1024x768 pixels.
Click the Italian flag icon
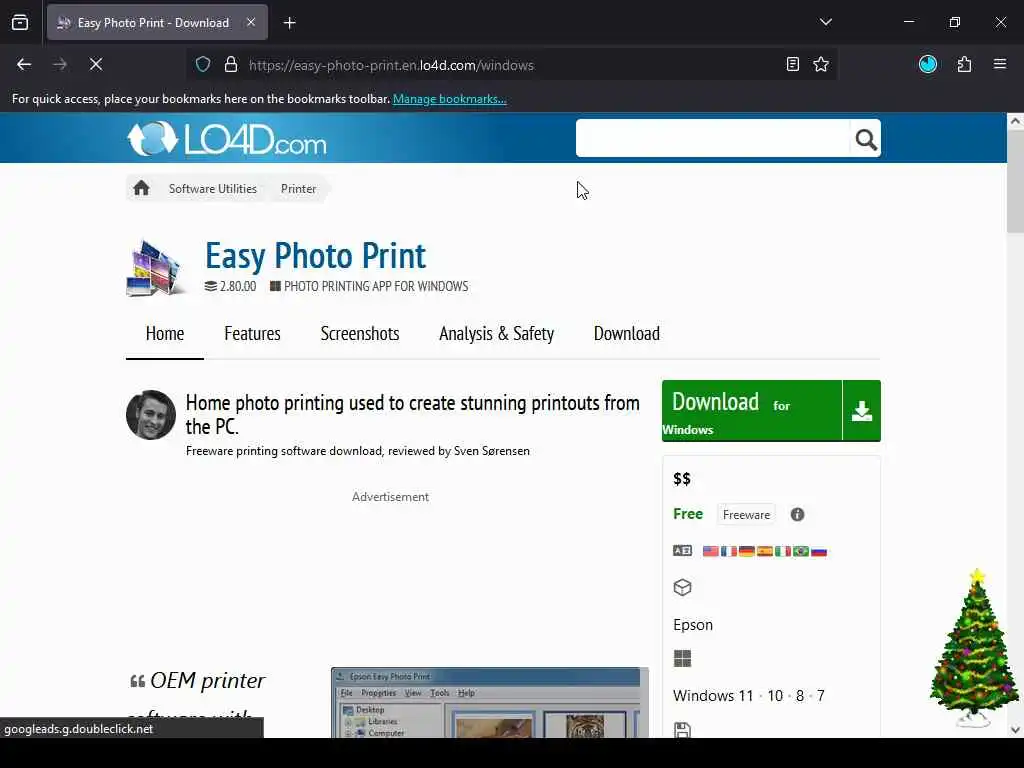click(x=782, y=551)
